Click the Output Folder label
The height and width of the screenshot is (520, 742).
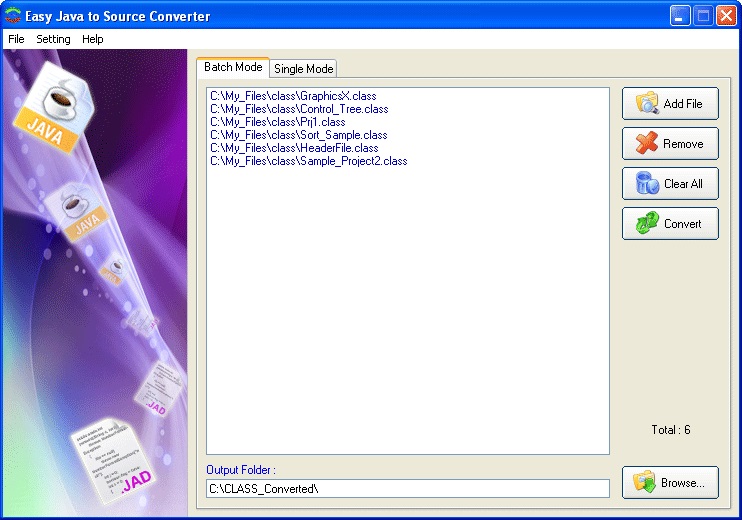(241, 470)
